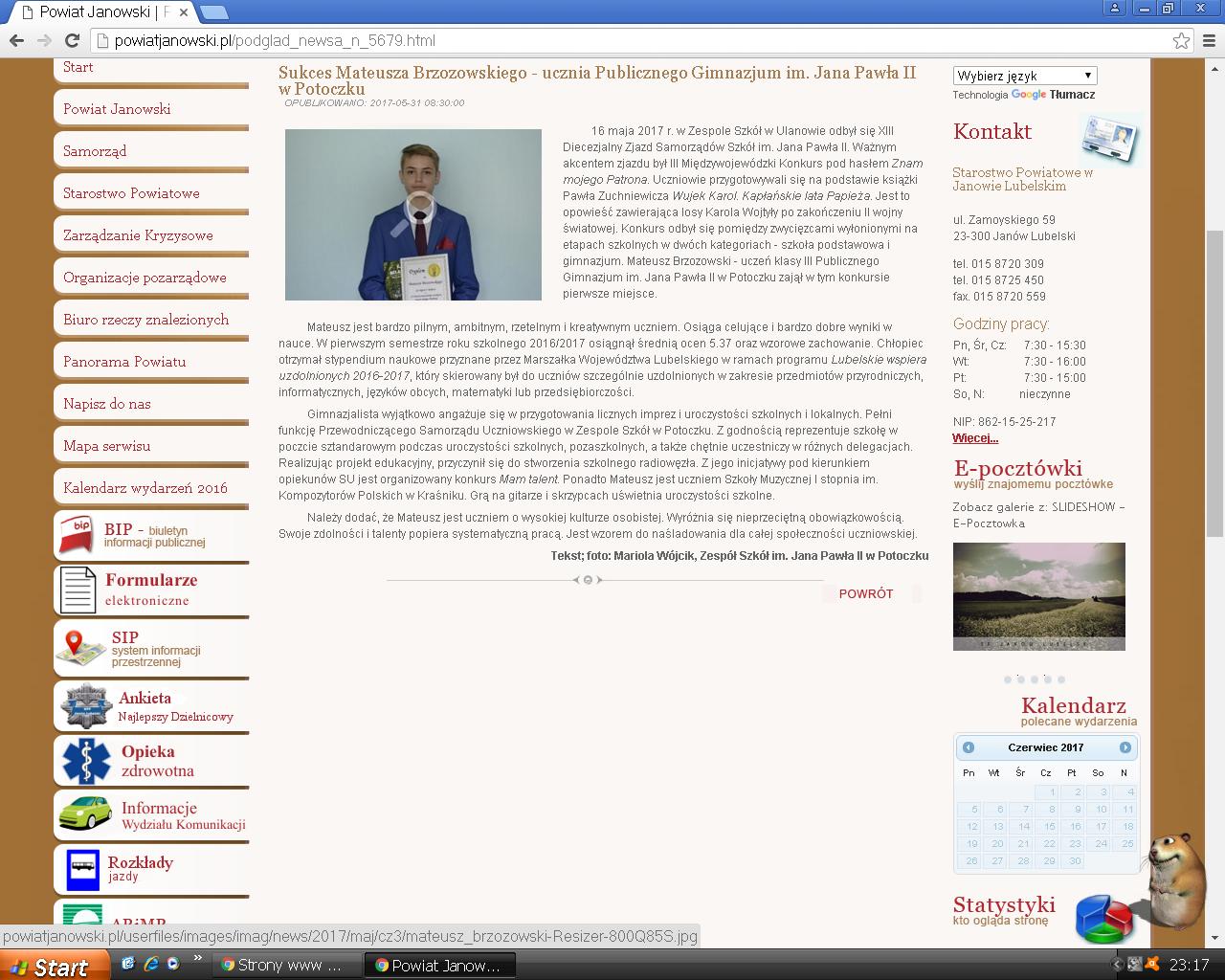Open the Starostwo Powiatowe menu item
1225x980 pixels.
[x=131, y=193]
